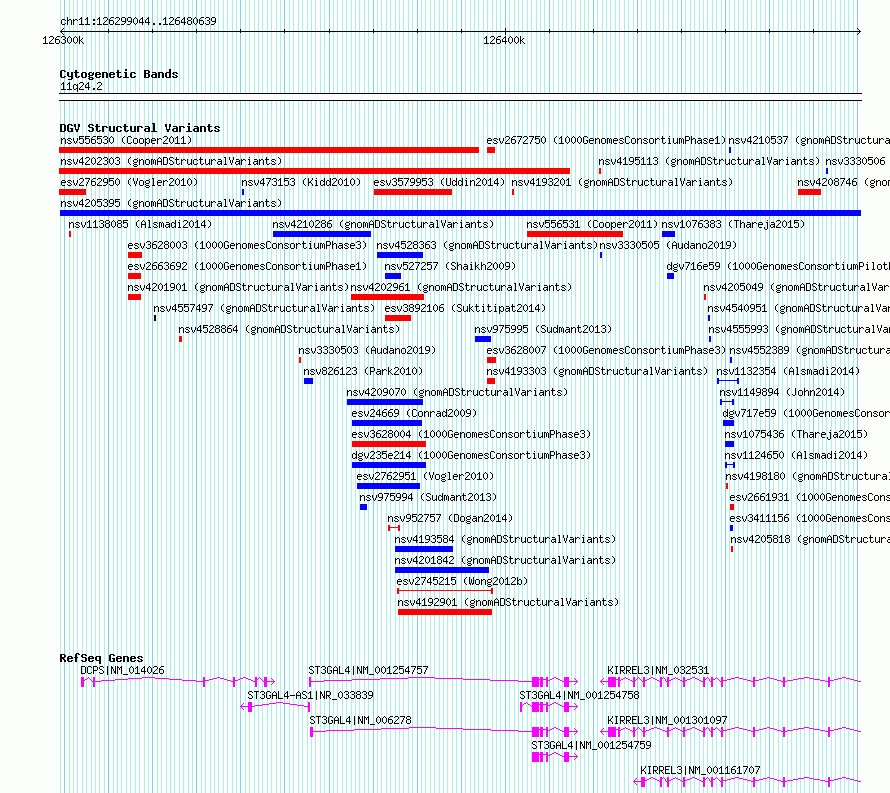
Task: Click the 126300k ruler marker
Action: (63, 40)
